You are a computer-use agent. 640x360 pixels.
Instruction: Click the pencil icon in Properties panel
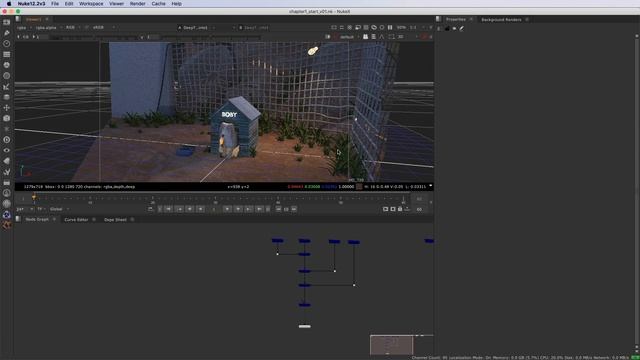[462, 29]
